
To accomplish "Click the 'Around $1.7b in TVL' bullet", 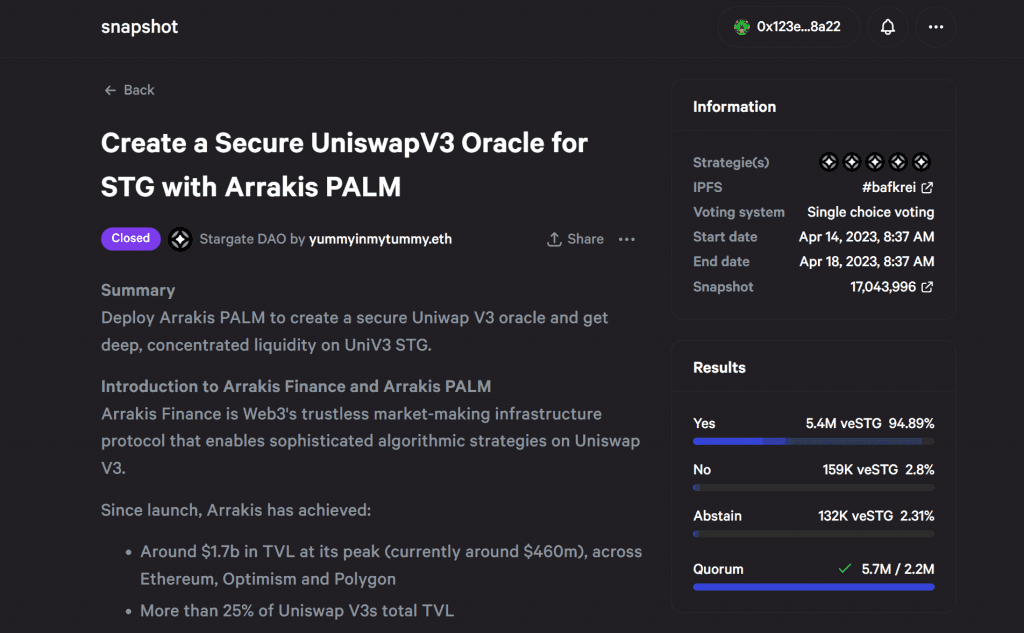I will click(391, 565).
